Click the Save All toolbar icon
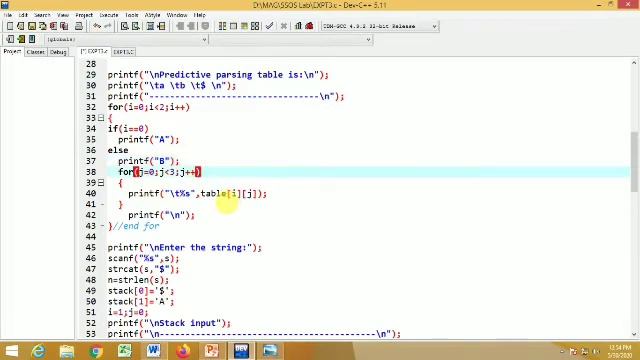Image resolution: width=640 pixels, height=360 pixels. click(42, 26)
